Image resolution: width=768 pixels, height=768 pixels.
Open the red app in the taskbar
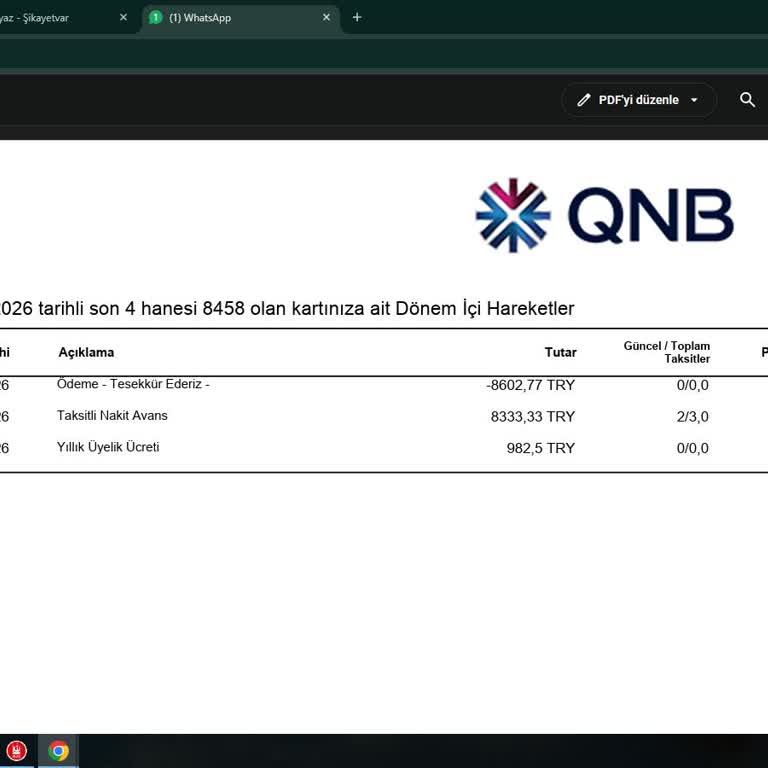17,751
